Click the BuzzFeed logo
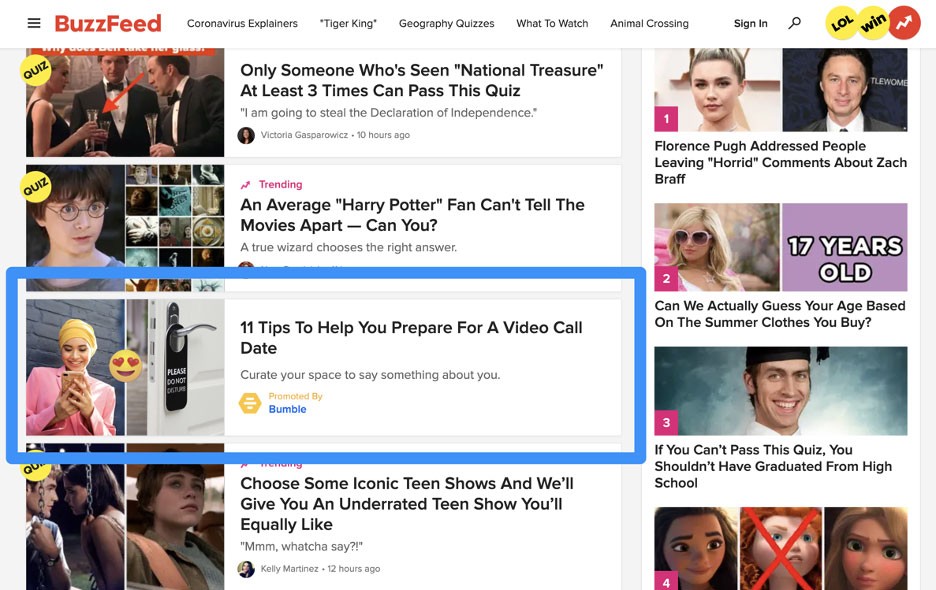This screenshot has height=590, width=936. [108, 23]
